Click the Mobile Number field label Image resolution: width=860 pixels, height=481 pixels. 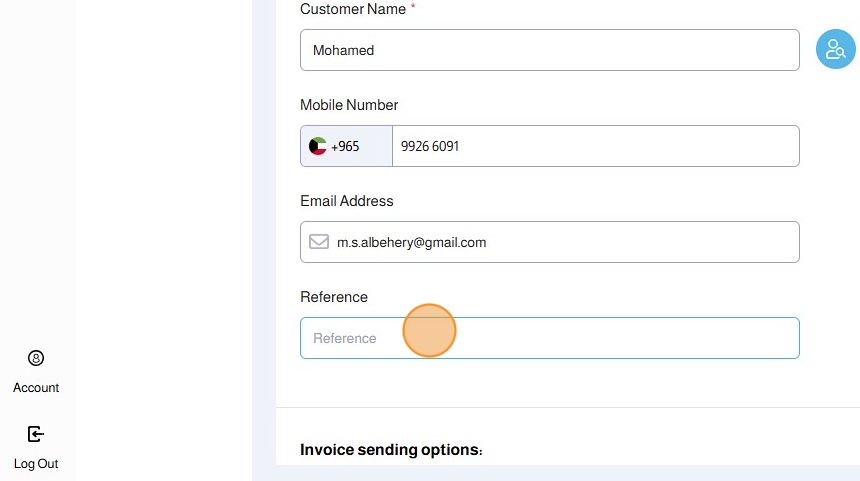[349, 105]
